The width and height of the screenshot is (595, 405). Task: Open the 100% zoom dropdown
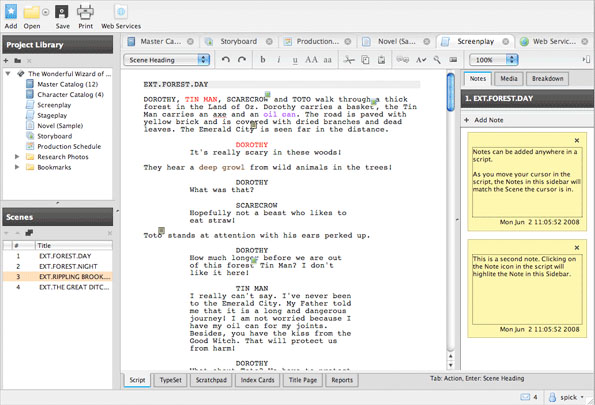[494, 60]
